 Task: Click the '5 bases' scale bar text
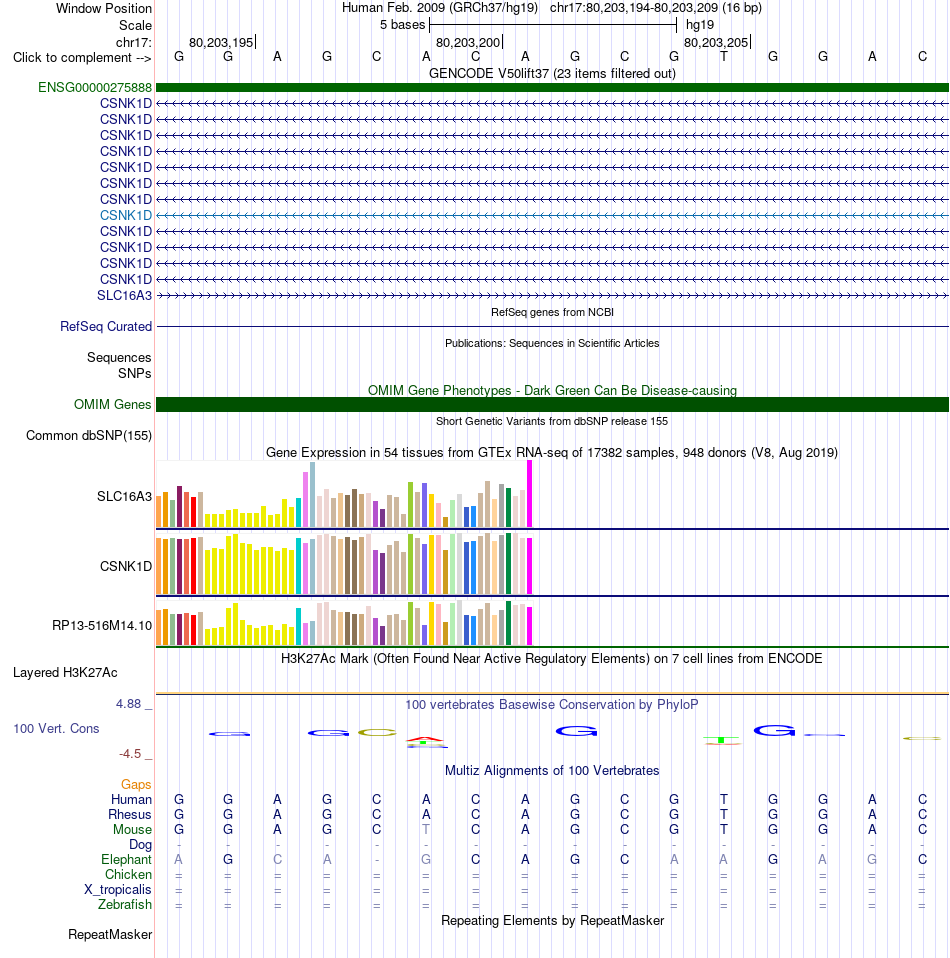coord(402,25)
